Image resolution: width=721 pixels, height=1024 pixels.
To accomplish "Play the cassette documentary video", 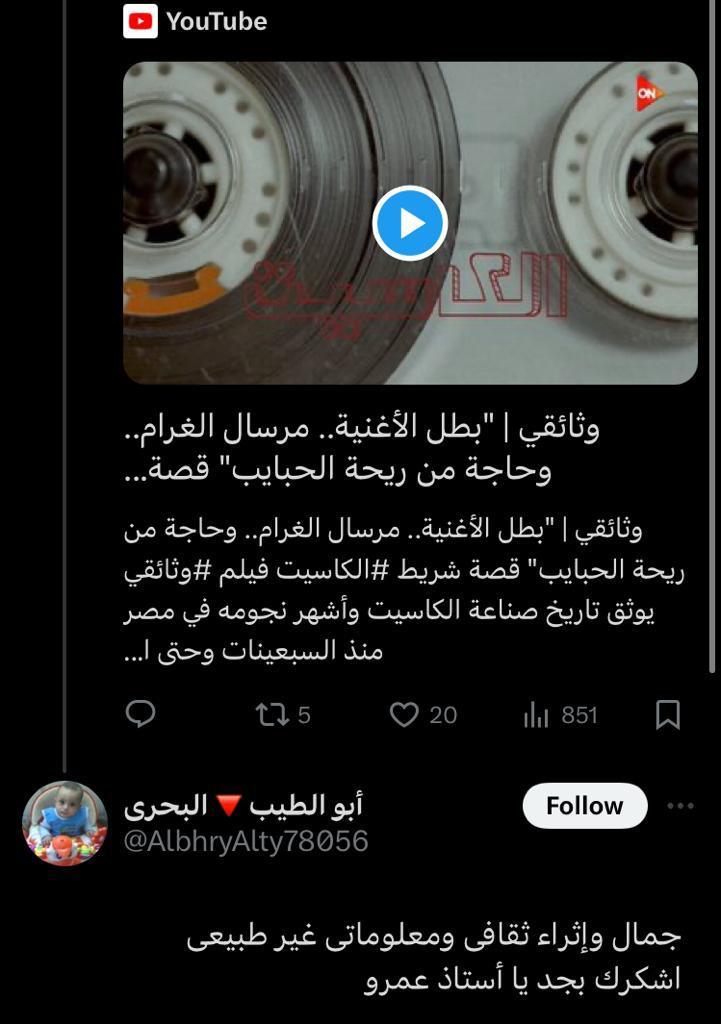I will tap(409, 223).
